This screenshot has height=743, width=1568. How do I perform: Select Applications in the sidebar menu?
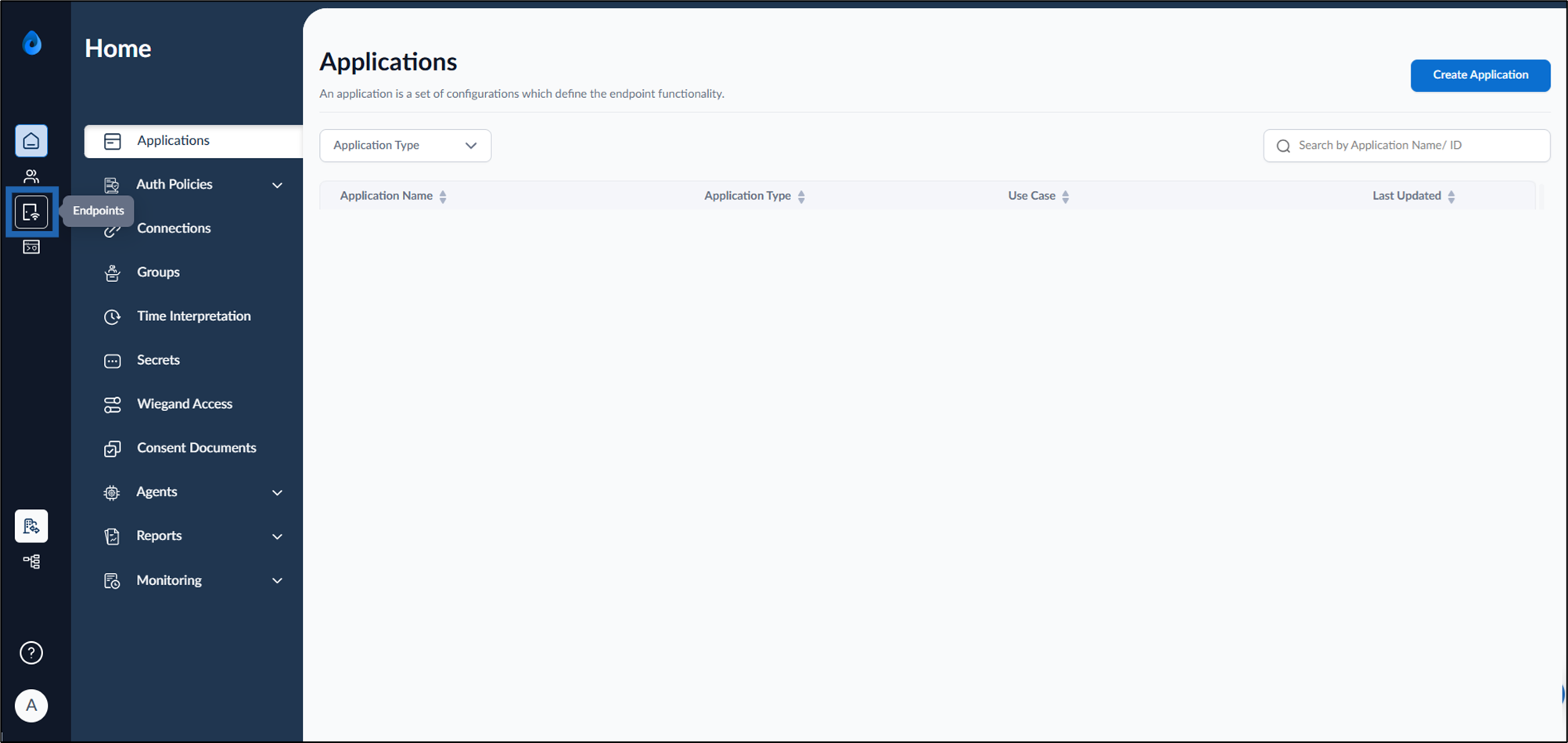point(193,141)
